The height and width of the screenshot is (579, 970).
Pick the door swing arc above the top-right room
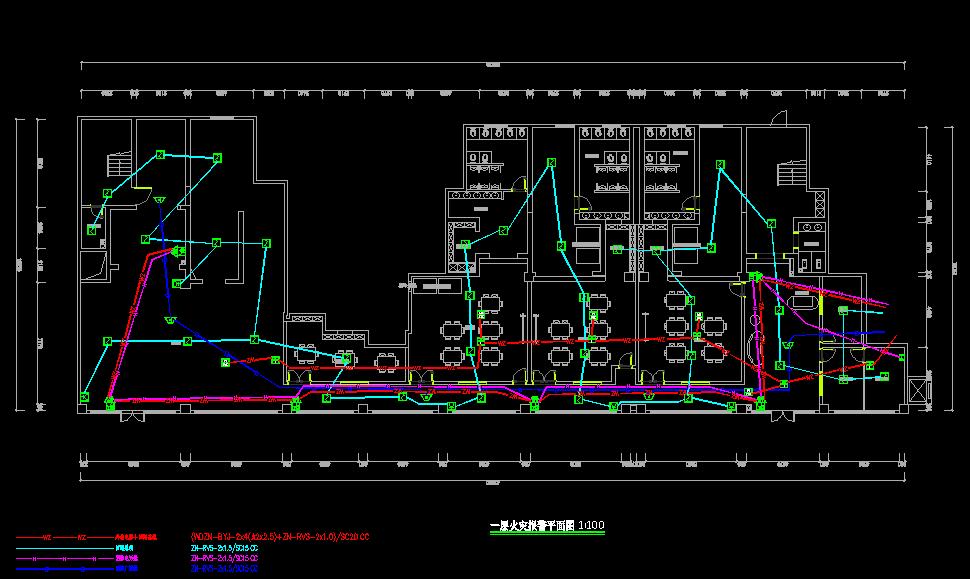click(778, 120)
